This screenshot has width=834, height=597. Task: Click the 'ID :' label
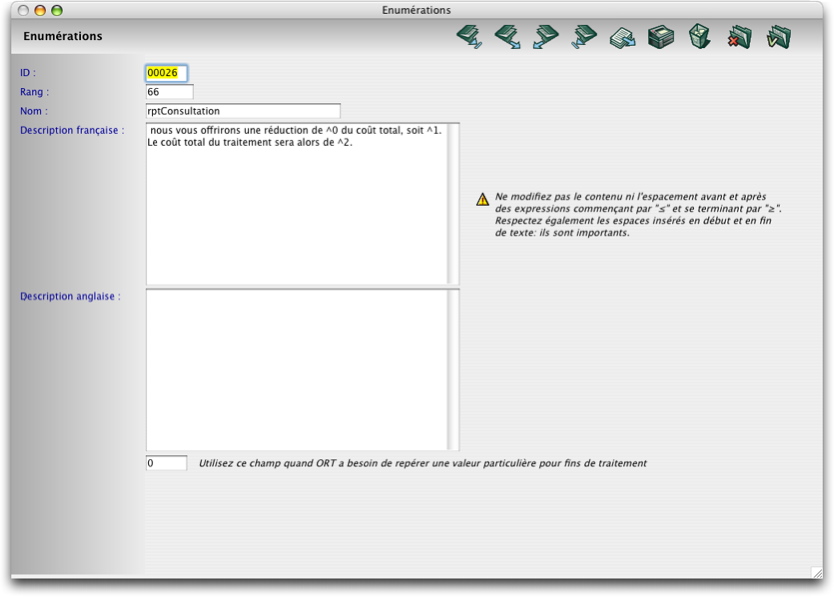click(x=28, y=73)
